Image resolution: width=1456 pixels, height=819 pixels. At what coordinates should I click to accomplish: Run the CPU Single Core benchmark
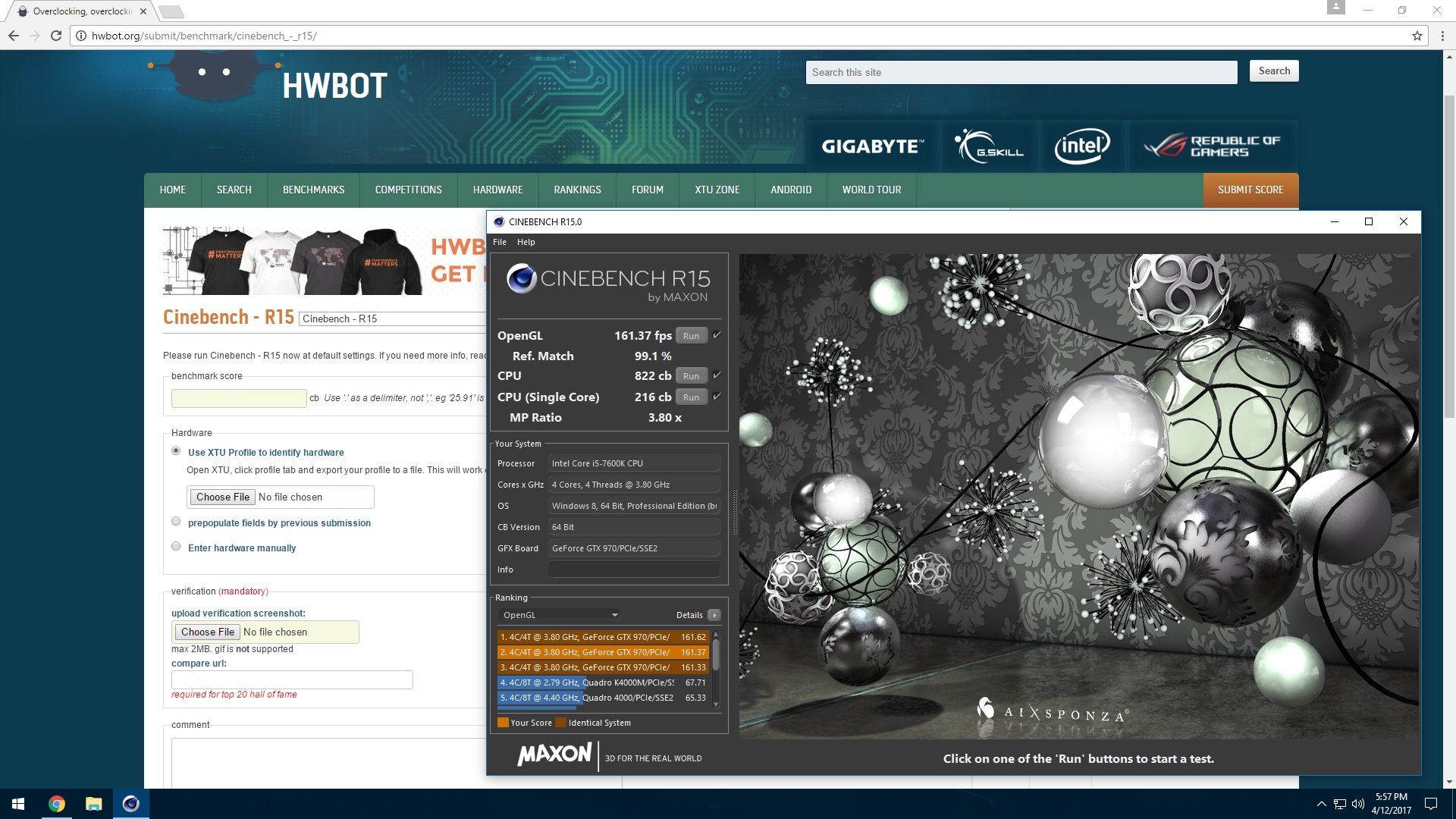[691, 397]
